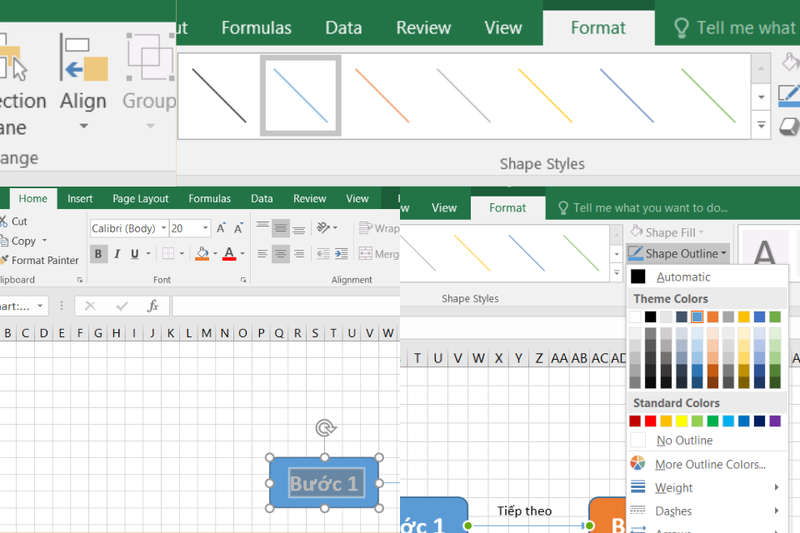Select the orange line shape style
Viewport: 800px width, 533px height.
pos(382,96)
